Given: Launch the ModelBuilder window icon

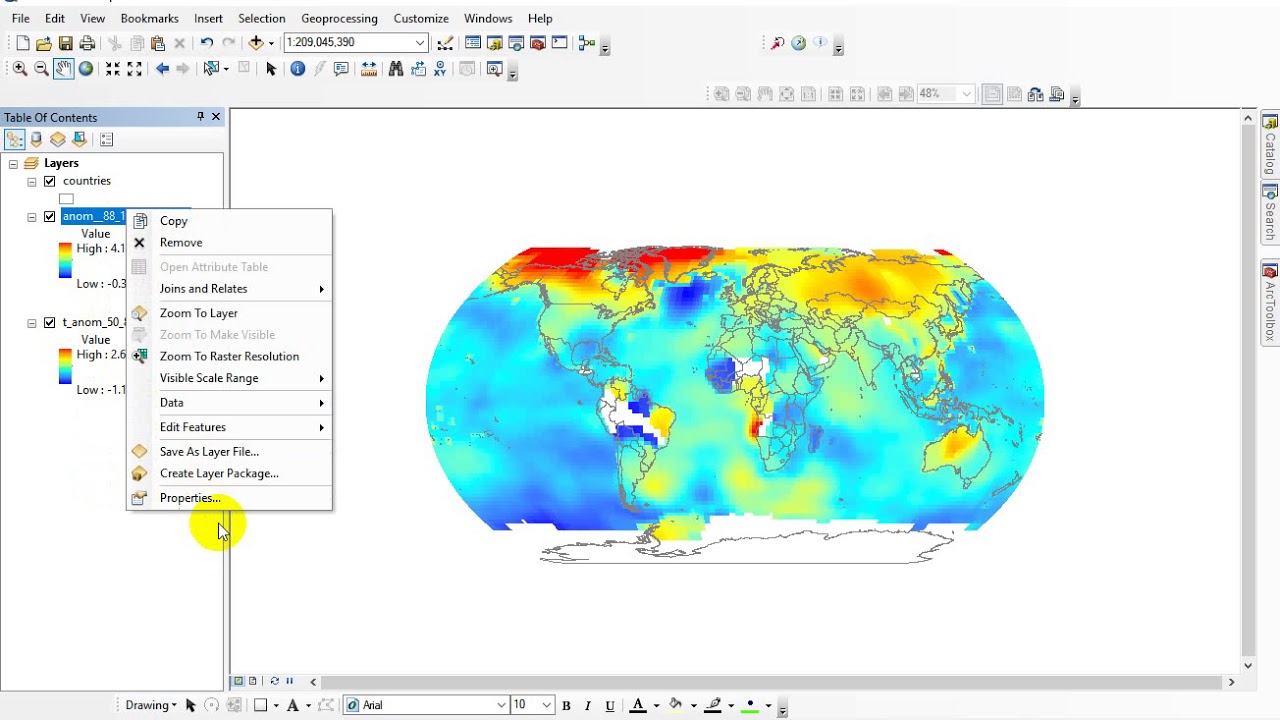Looking at the screenshot, I should click(x=587, y=43).
